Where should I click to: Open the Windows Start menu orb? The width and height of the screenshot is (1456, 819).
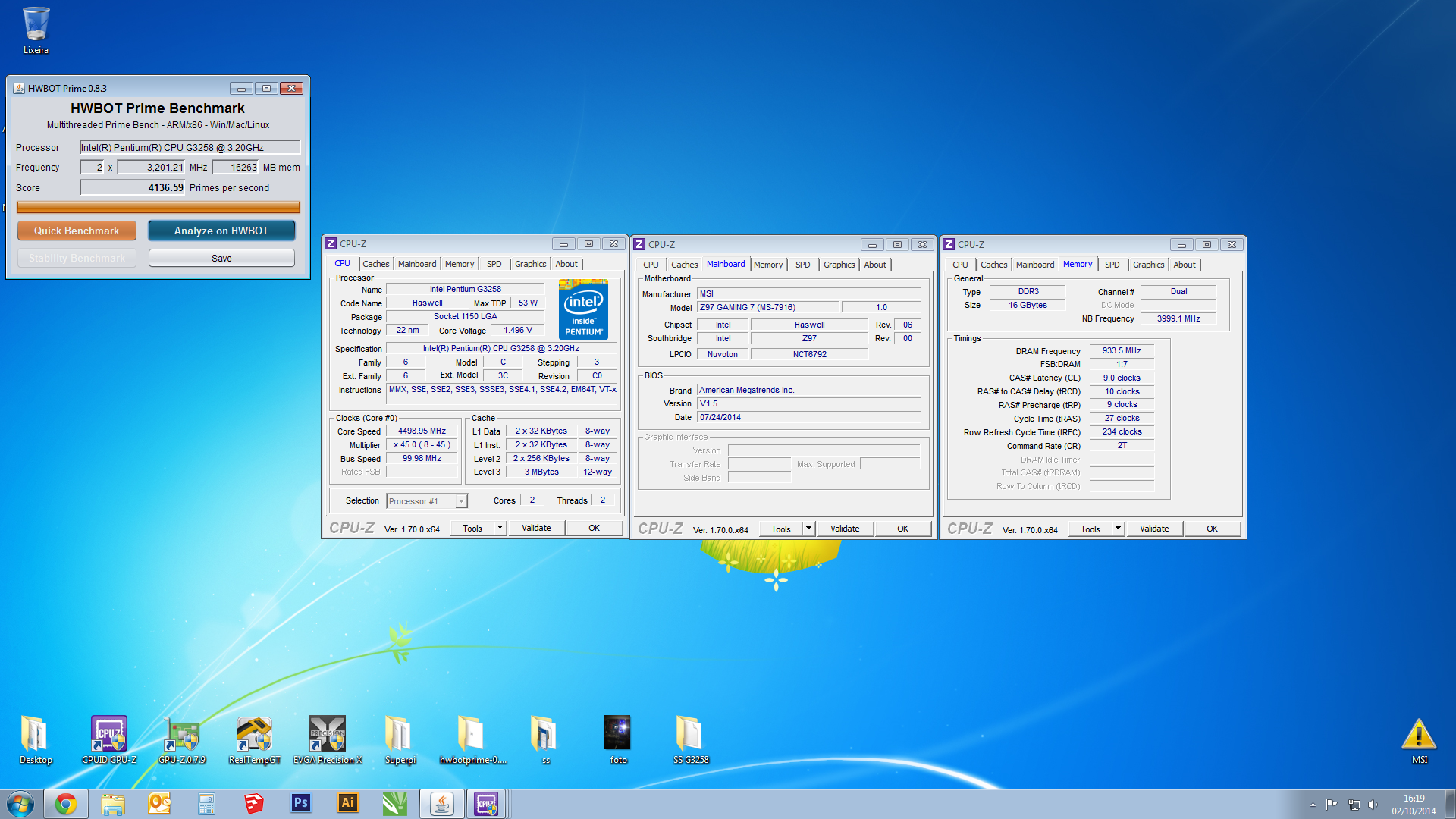click(20, 804)
